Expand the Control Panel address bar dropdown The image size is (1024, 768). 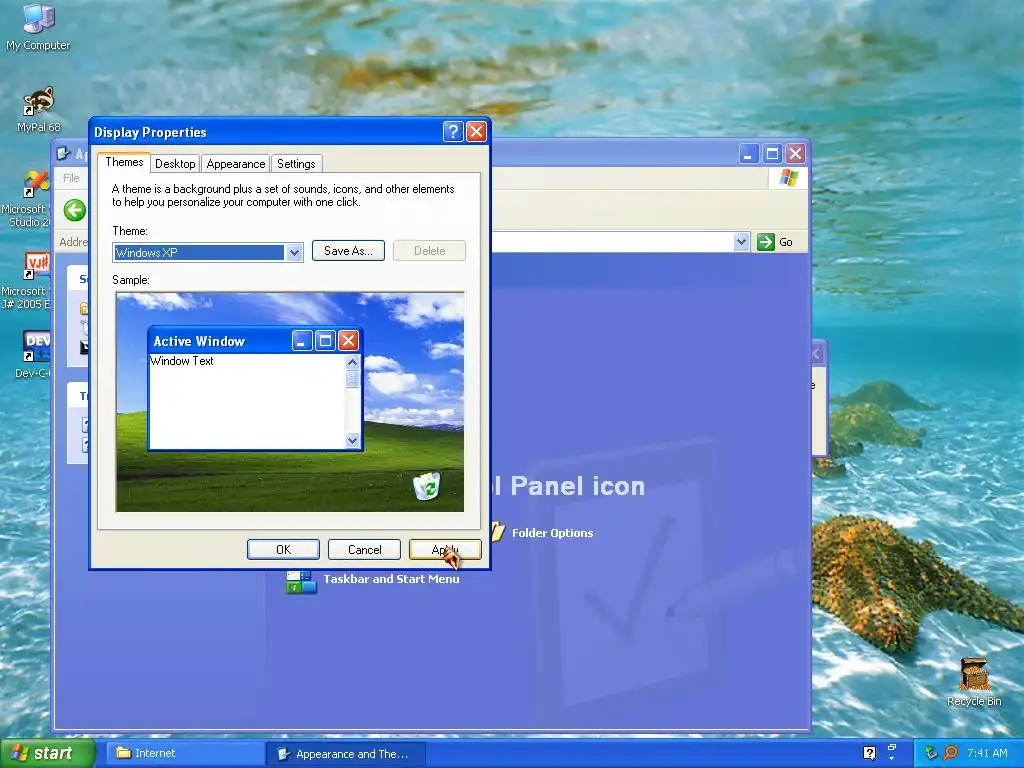point(741,242)
